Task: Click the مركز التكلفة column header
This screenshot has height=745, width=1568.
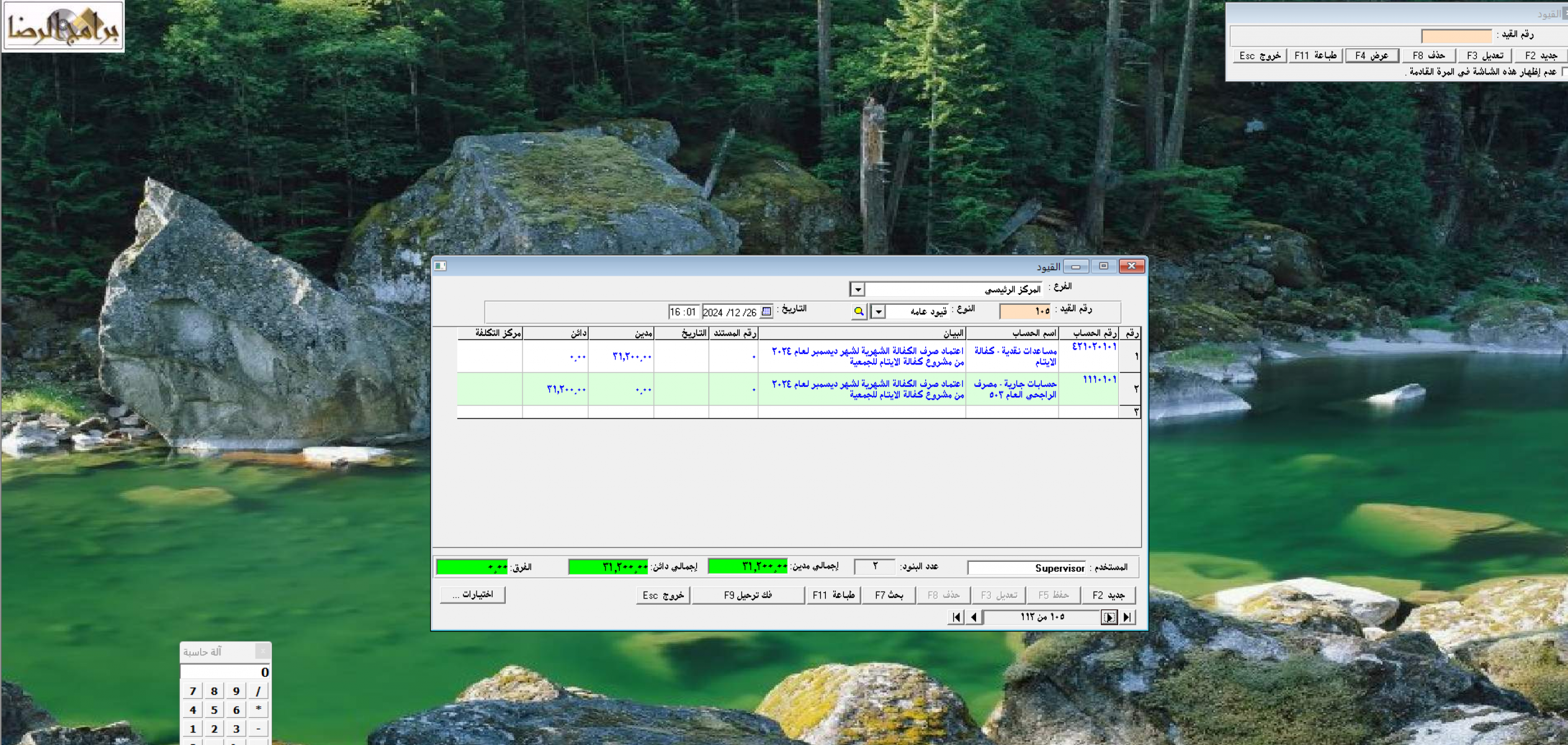Action: coord(490,333)
